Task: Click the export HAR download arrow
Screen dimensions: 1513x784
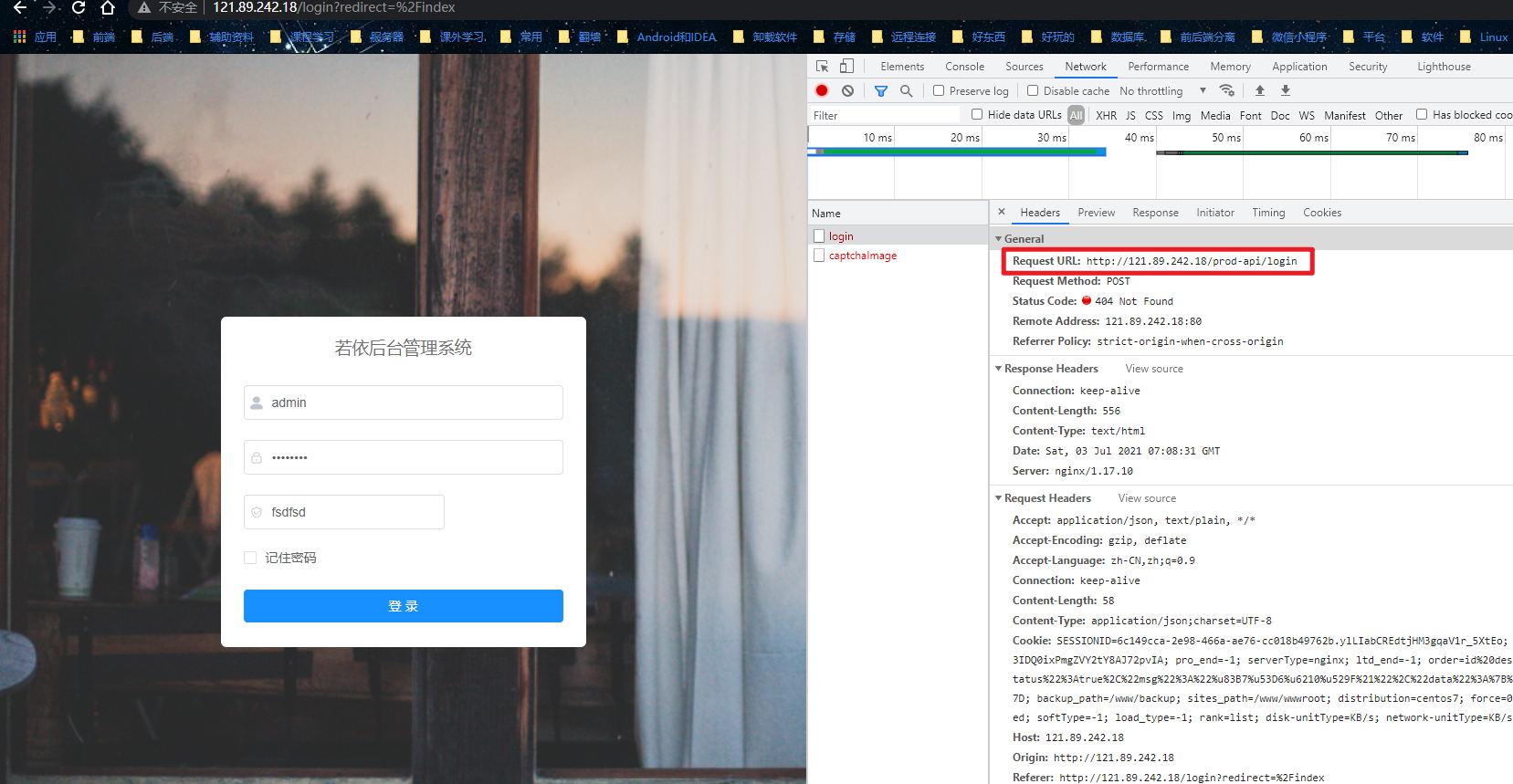Action: click(1286, 90)
